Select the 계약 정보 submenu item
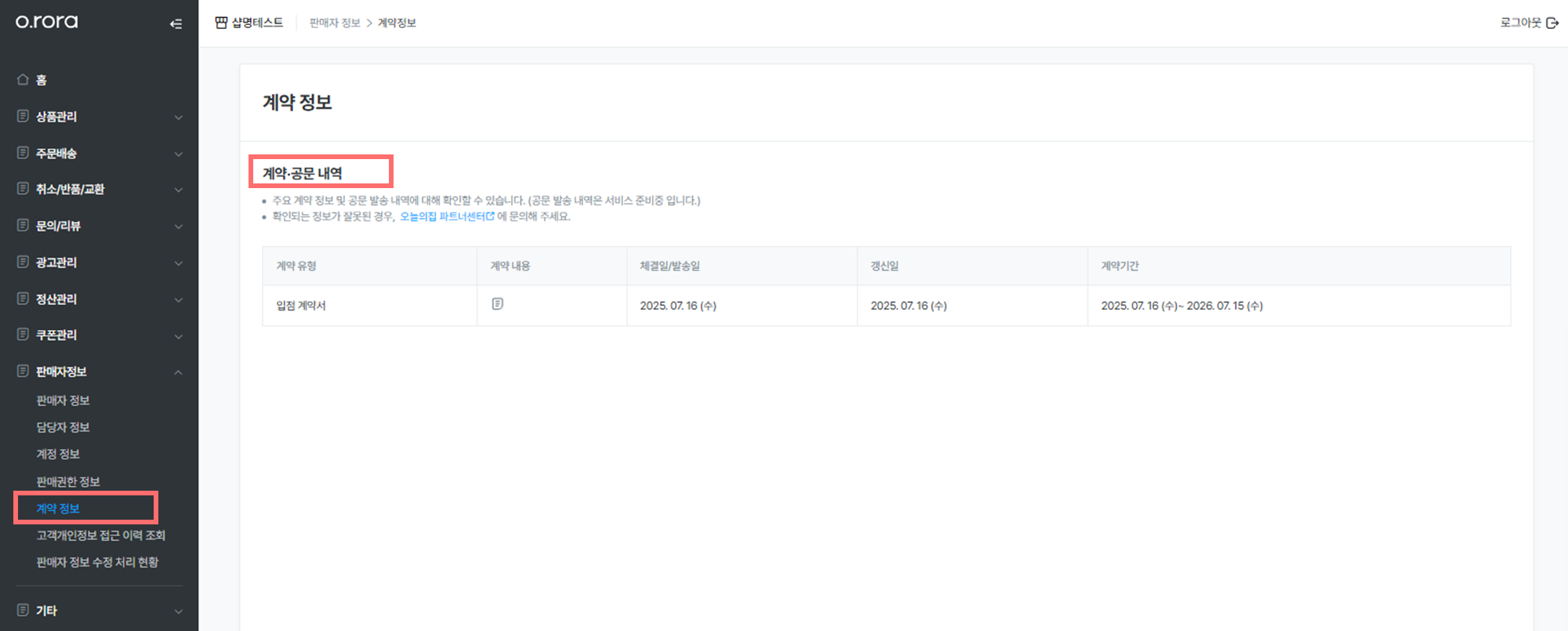Screen dimensions: 1568x631 point(58,509)
